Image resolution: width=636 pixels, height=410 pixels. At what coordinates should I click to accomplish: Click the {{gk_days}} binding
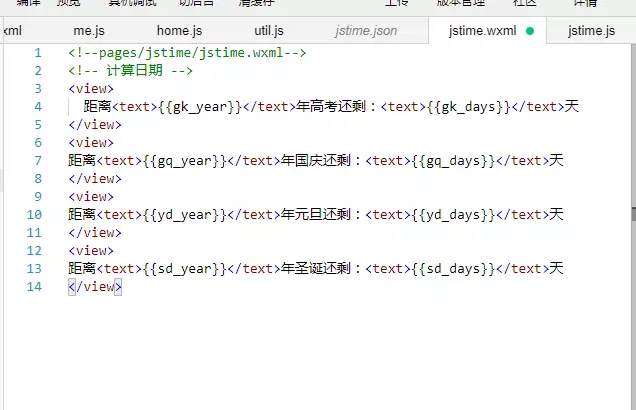(469, 107)
